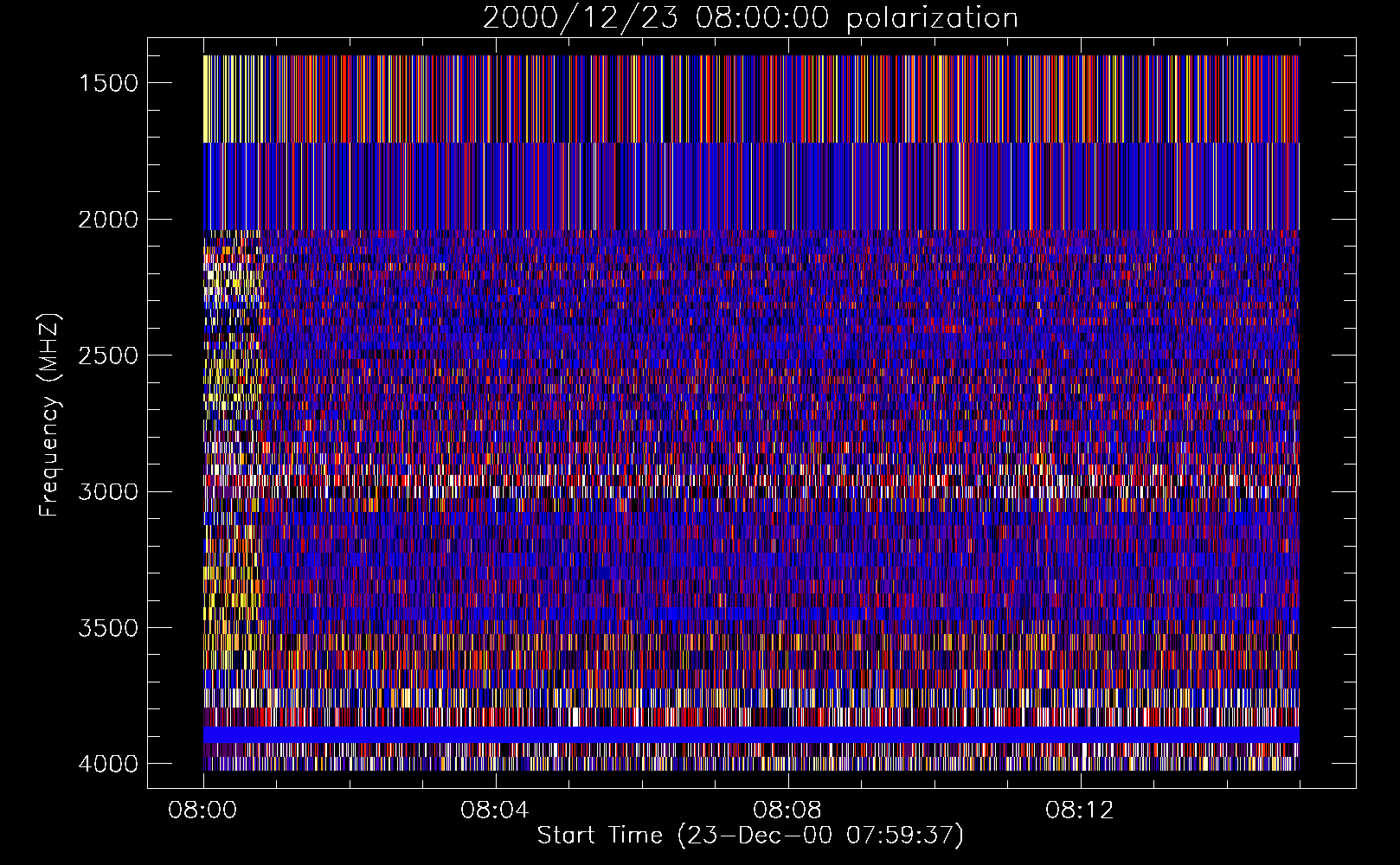Viewport: 1400px width, 865px height.
Task: Click the 08:12 time axis label
Action: (1080, 811)
